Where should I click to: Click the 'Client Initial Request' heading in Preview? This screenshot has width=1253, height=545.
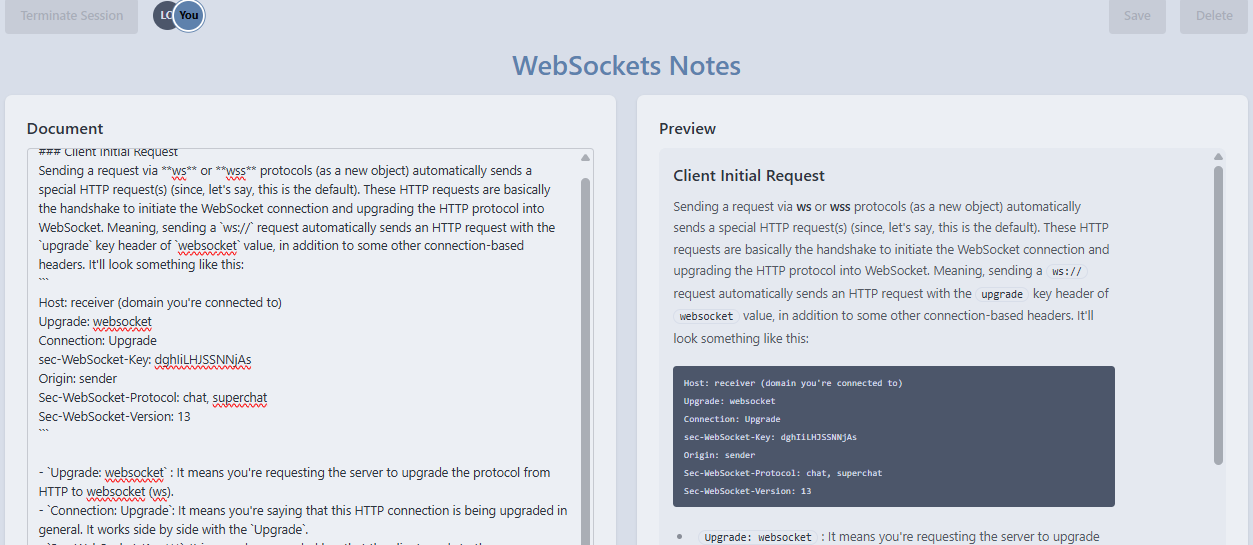749,176
